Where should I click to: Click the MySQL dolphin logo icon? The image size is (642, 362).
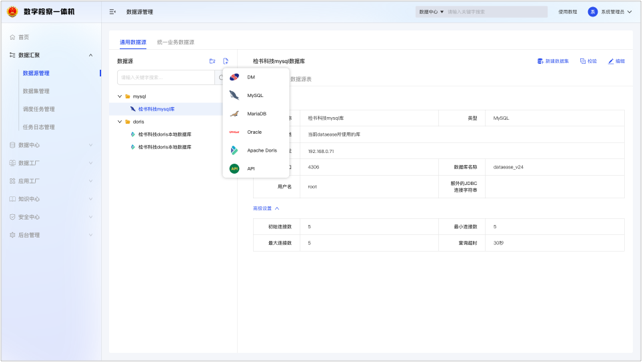[x=234, y=95]
